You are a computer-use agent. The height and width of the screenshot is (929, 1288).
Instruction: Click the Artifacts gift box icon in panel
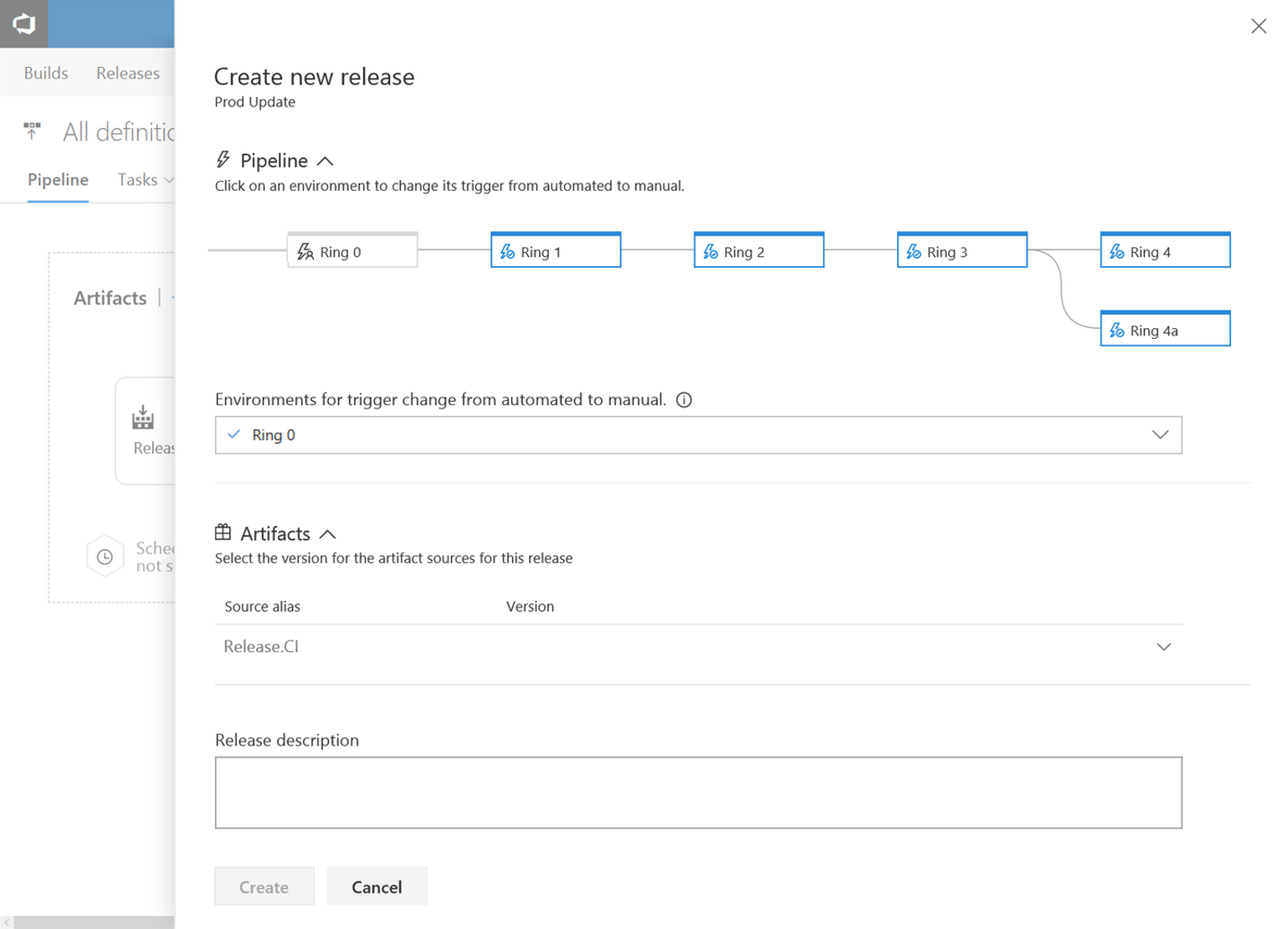coord(223,532)
